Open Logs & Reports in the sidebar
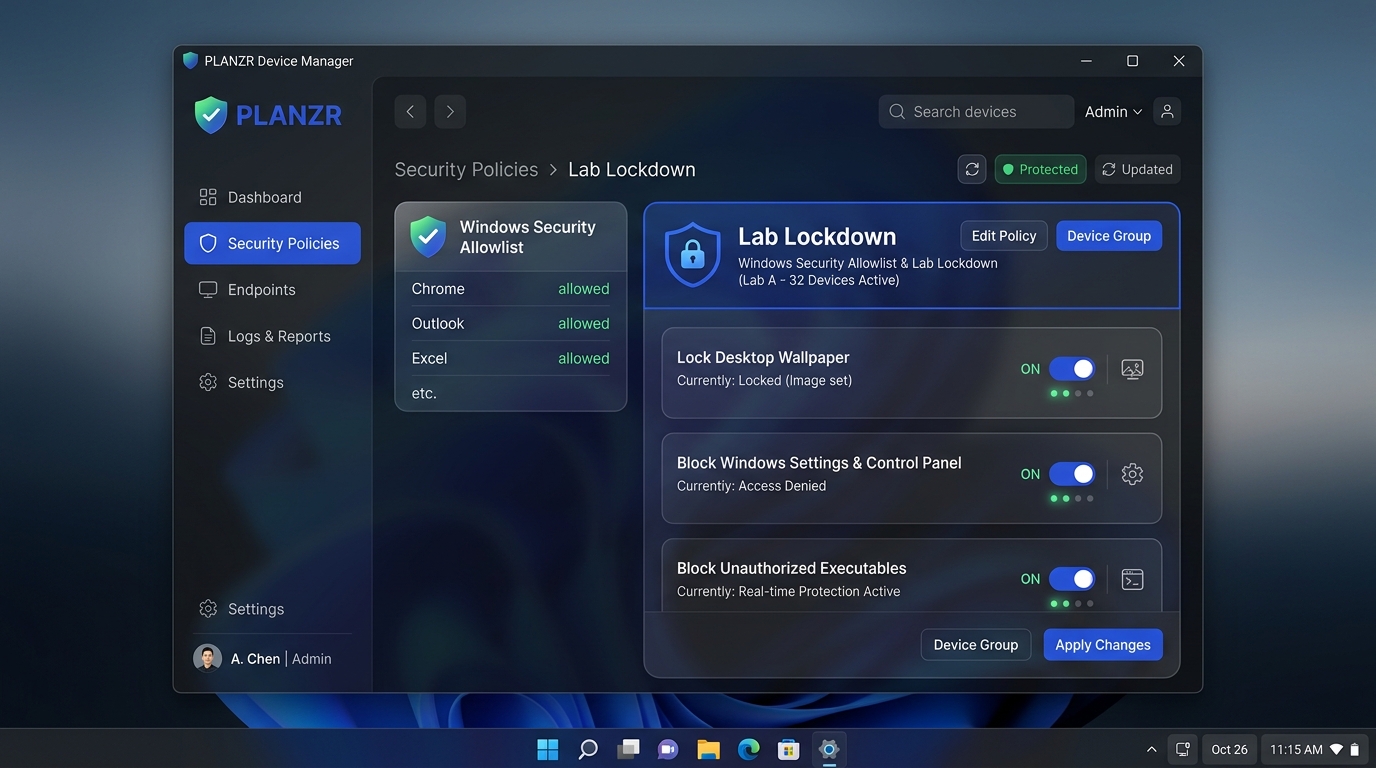The image size is (1376, 768). (x=272, y=336)
